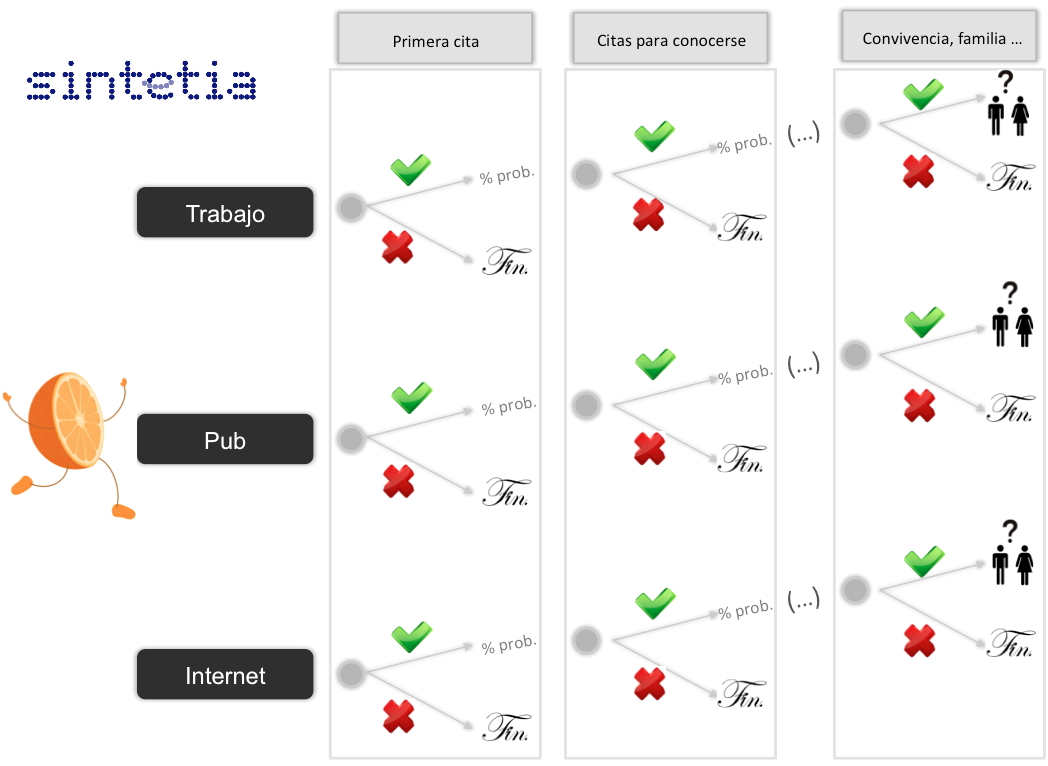Click the couple icon in the top Convivencia row
The width and height of the screenshot is (1048, 766).
pos(1009,104)
